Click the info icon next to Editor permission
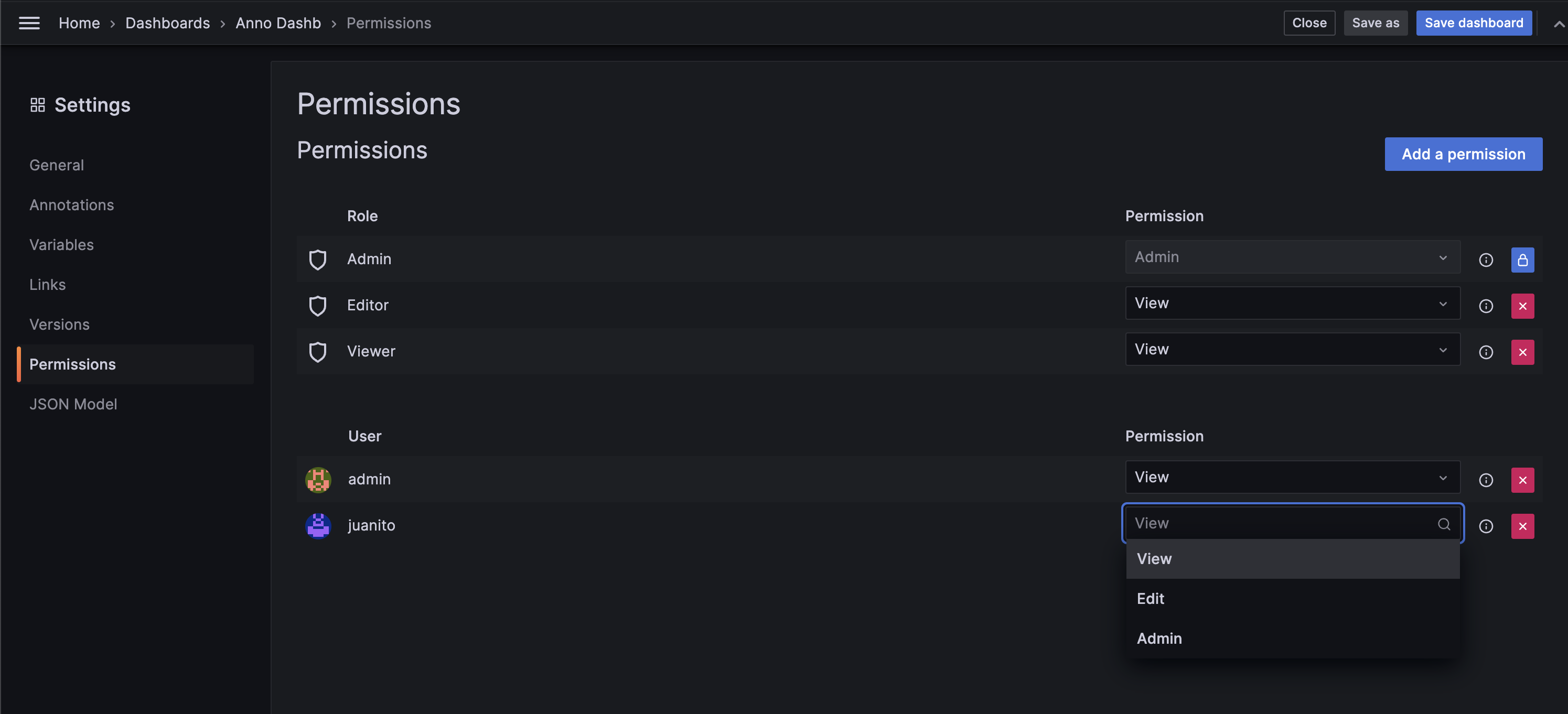Image resolution: width=1568 pixels, height=714 pixels. click(x=1486, y=306)
